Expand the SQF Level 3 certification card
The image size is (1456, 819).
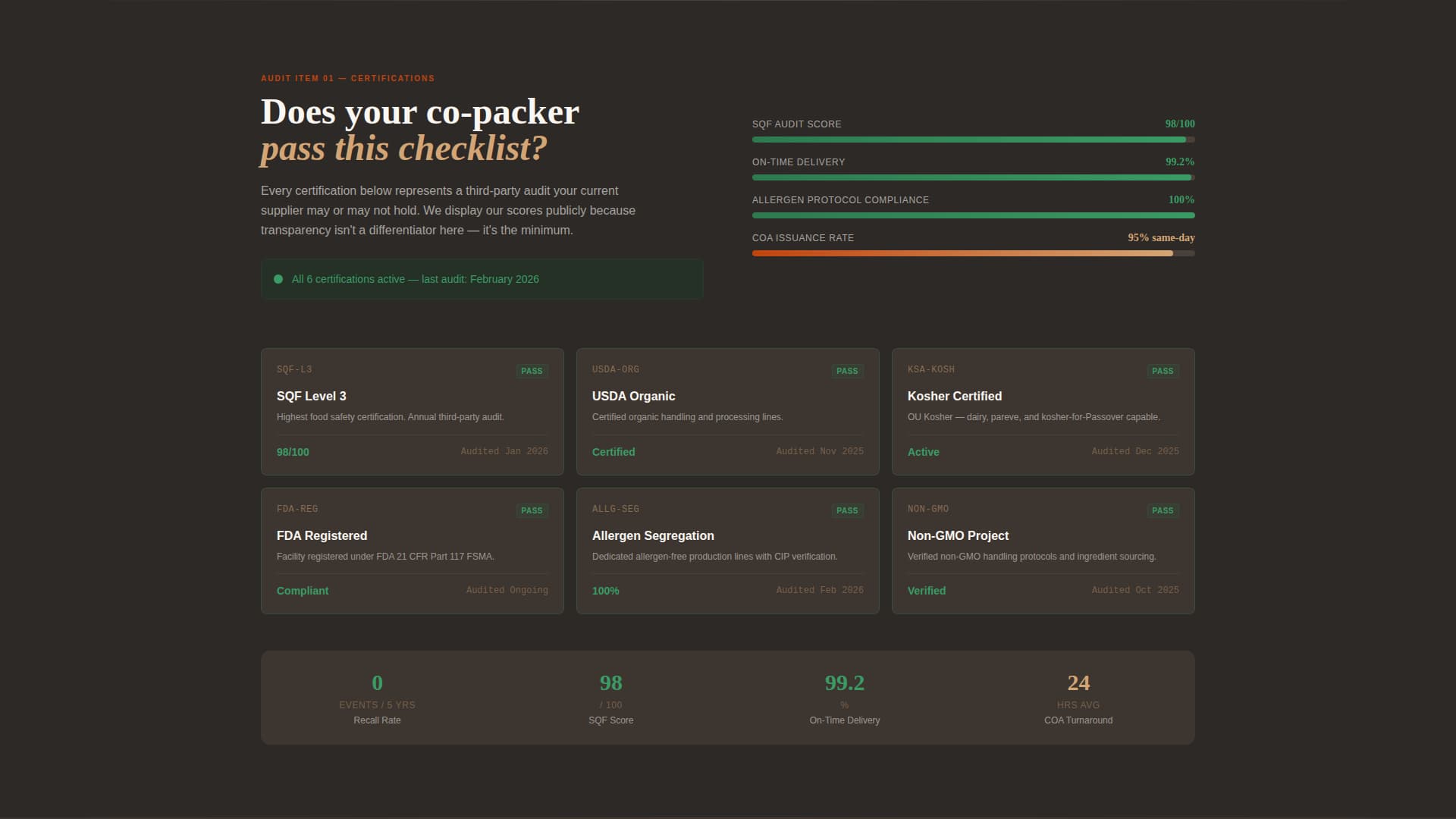[x=412, y=412]
